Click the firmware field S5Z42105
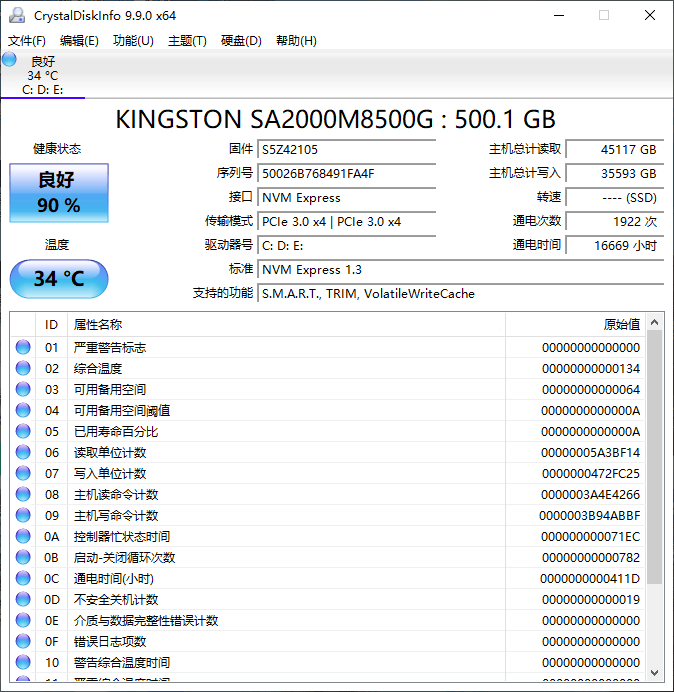This screenshot has height=692, width=674. (x=346, y=150)
